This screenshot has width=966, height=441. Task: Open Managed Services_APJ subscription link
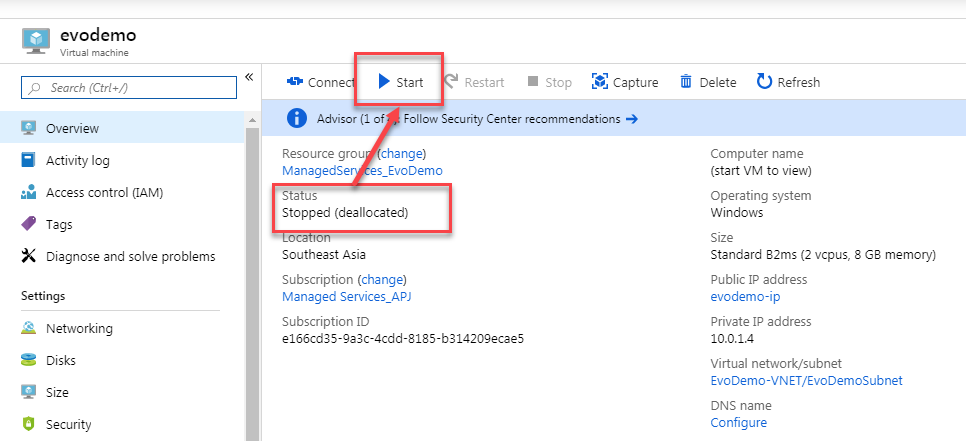click(346, 297)
